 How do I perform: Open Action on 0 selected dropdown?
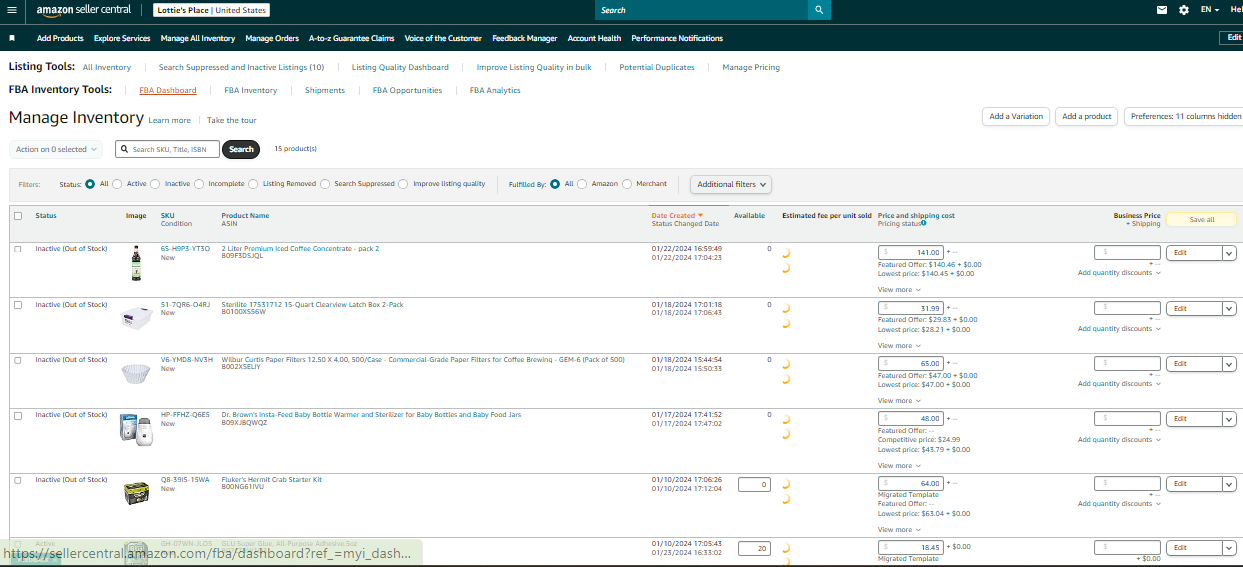[56, 149]
